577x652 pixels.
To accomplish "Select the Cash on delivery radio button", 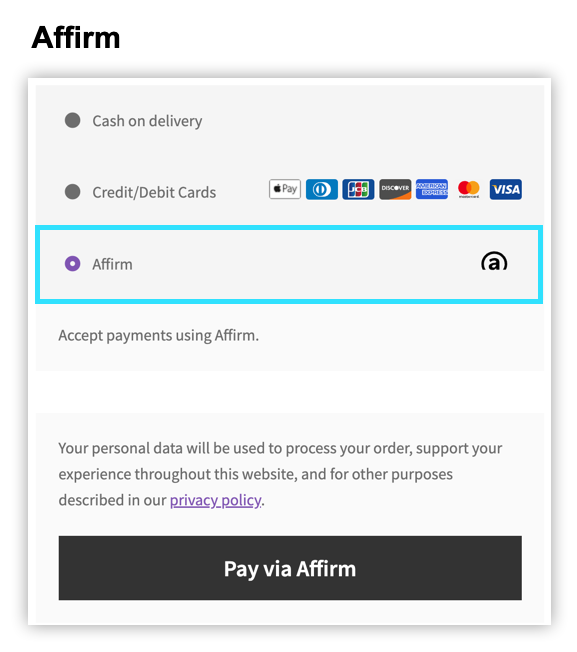I will tap(72, 120).
